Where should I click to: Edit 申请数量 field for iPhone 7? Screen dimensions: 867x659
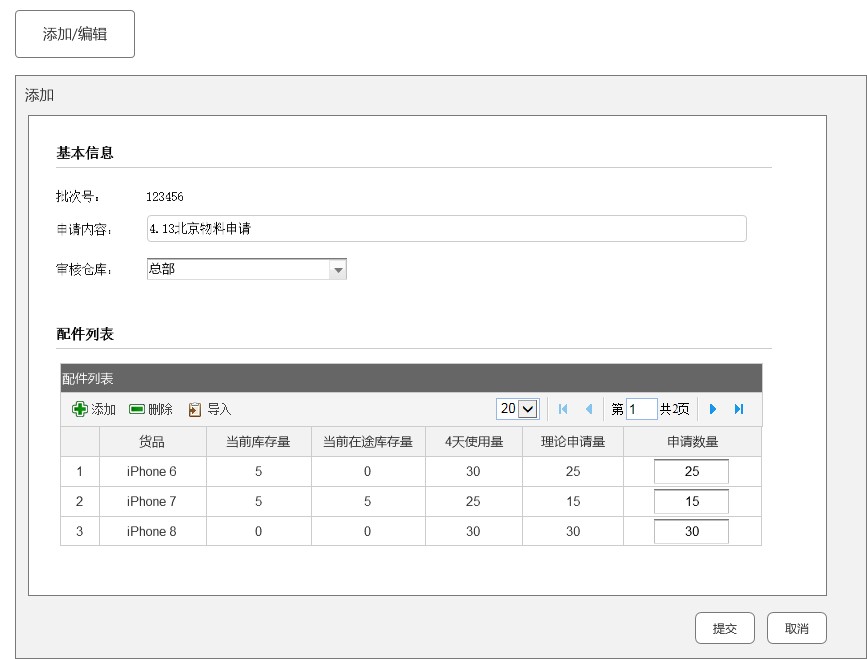[691, 501]
